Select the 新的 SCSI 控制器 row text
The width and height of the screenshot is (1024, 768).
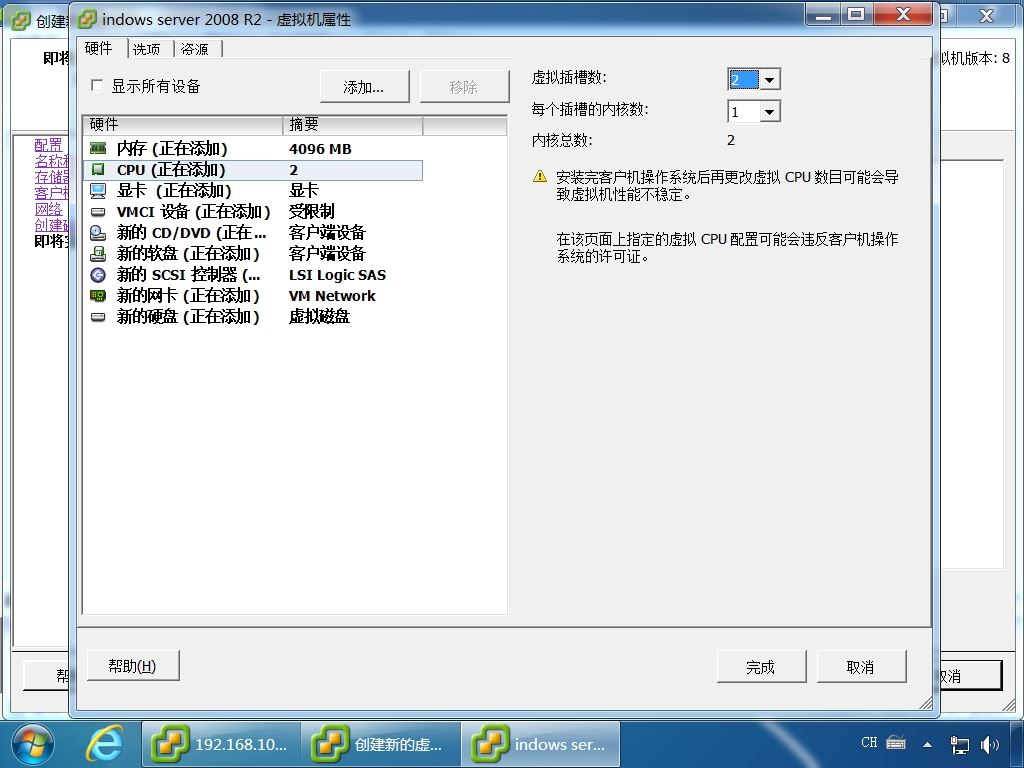click(188, 275)
